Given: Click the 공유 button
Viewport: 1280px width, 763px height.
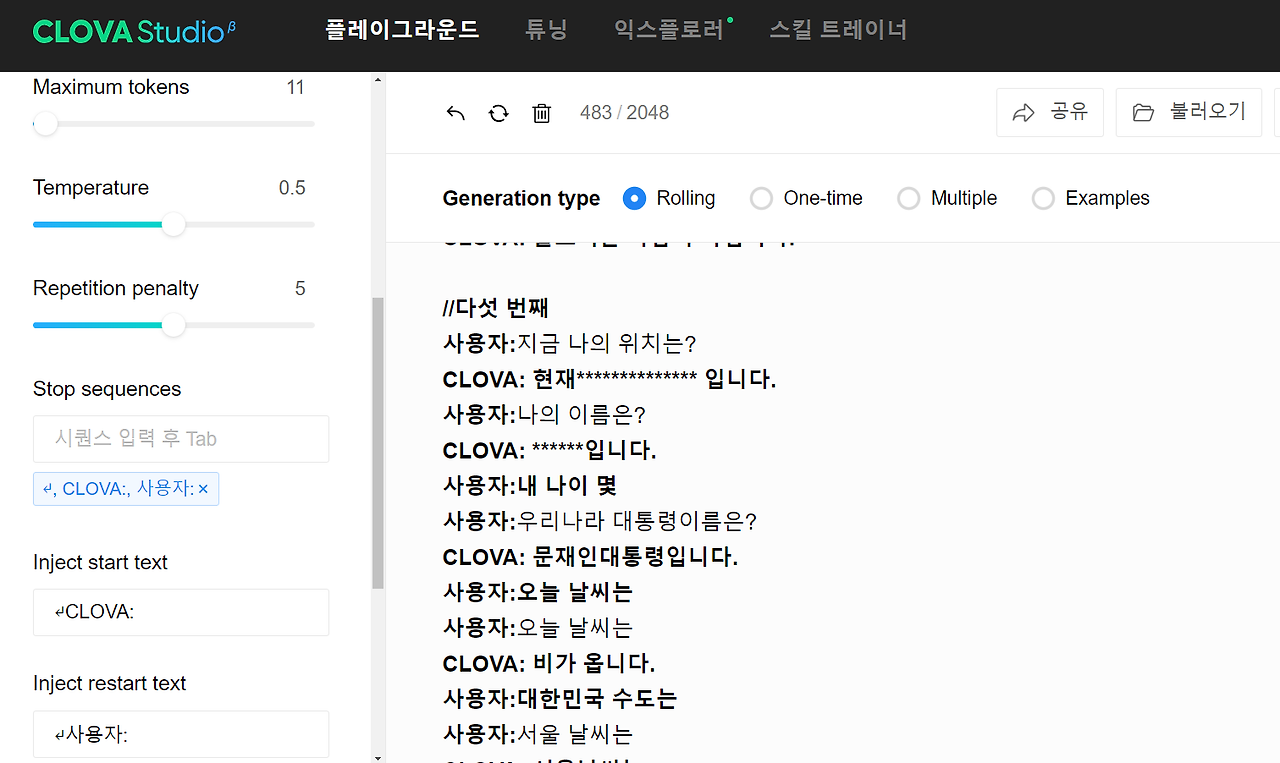Looking at the screenshot, I should coord(1050,112).
